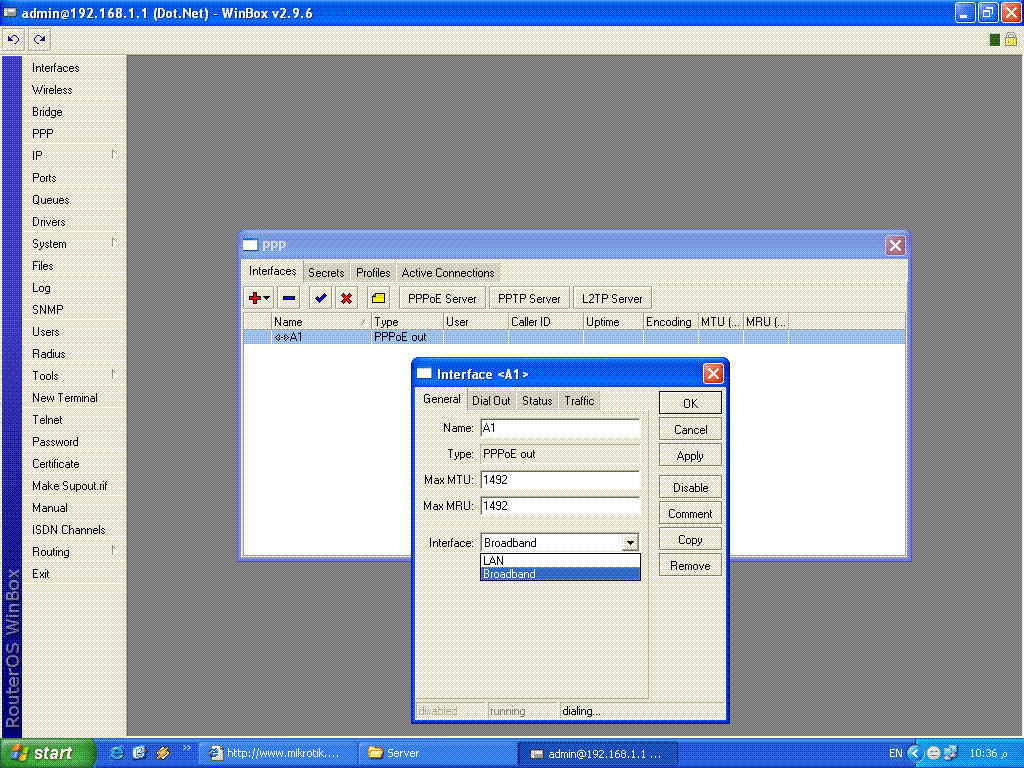1024x768 pixels.
Task: Click the Redo icon in WinBox toolbar
Action: 39,40
